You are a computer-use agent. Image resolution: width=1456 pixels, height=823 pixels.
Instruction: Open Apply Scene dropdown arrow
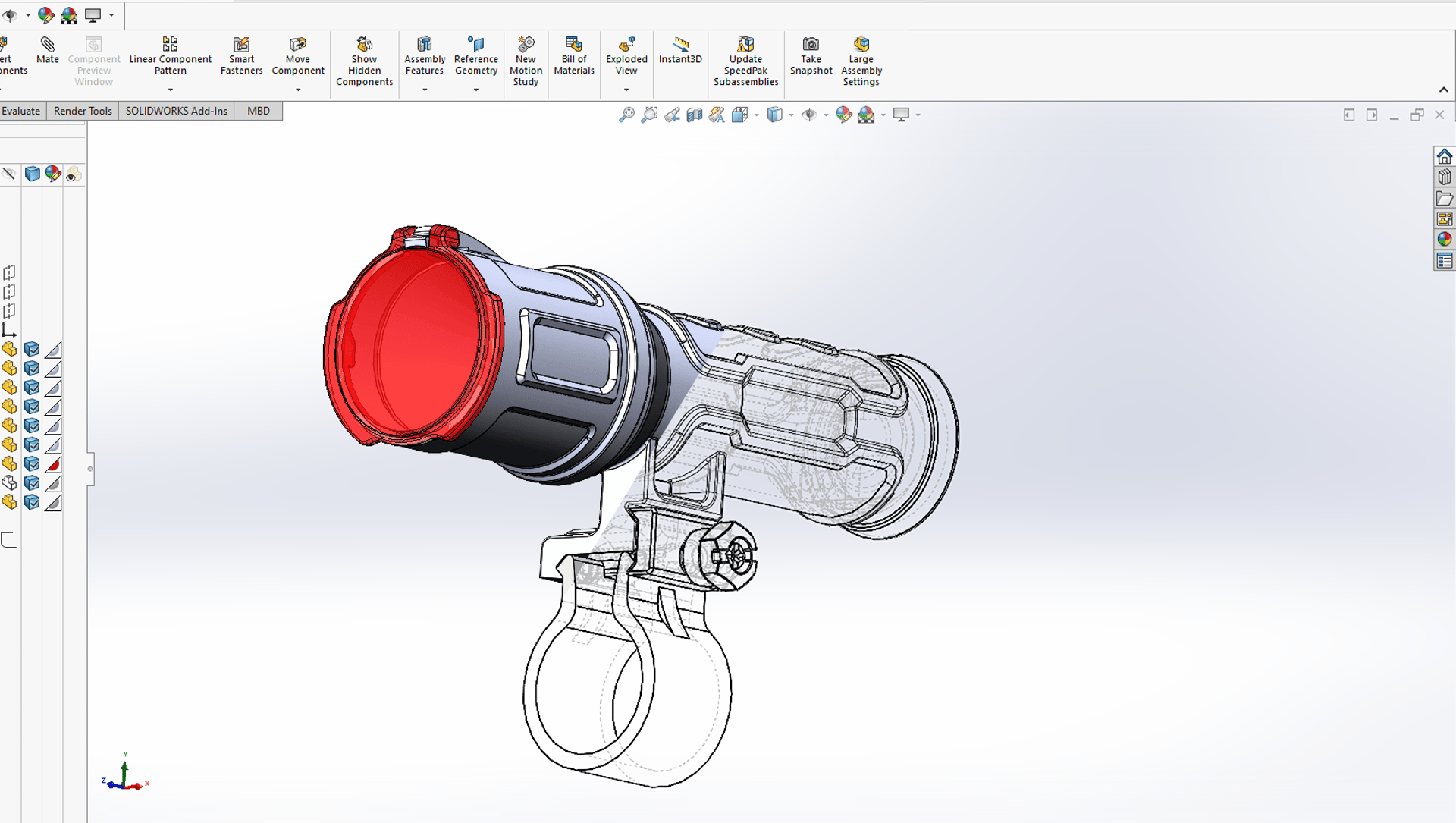coord(883,115)
